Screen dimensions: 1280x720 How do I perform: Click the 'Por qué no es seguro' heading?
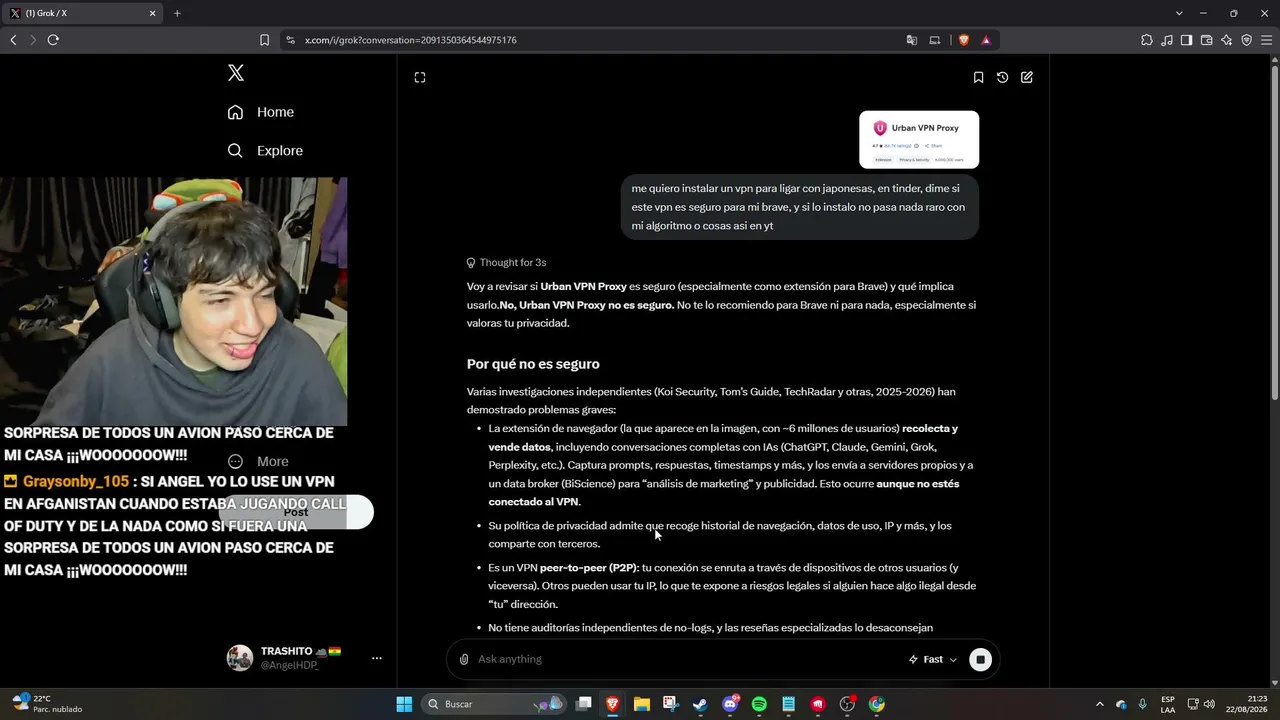tap(533, 364)
